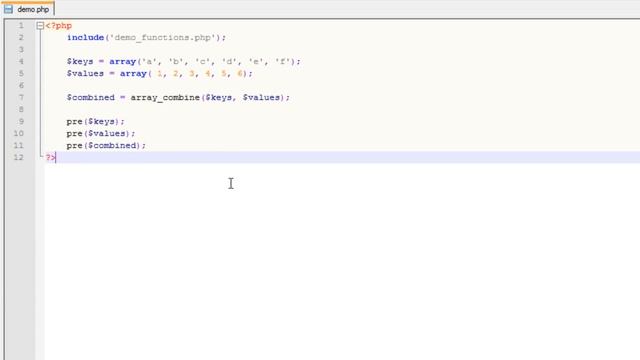The image size is (640, 360).
Task: Click pre($combined); on line 11
Action: 106,145
